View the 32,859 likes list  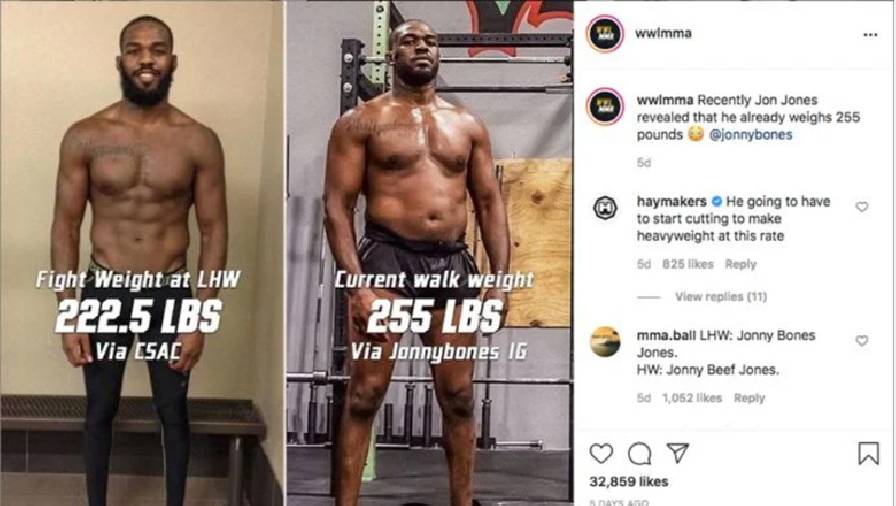coord(629,481)
